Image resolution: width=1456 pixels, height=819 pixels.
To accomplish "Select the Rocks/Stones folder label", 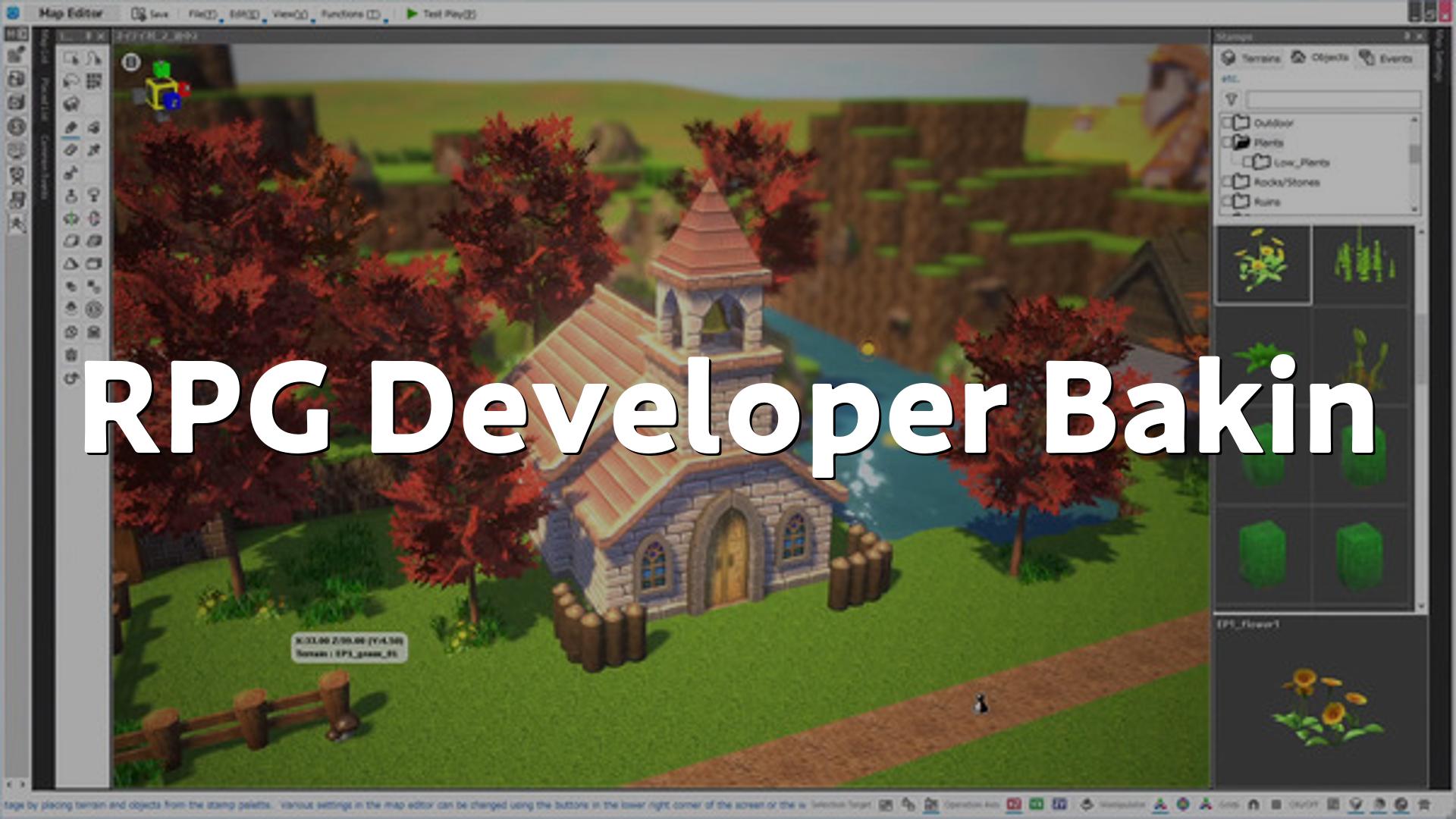I will click(x=1286, y=182).
